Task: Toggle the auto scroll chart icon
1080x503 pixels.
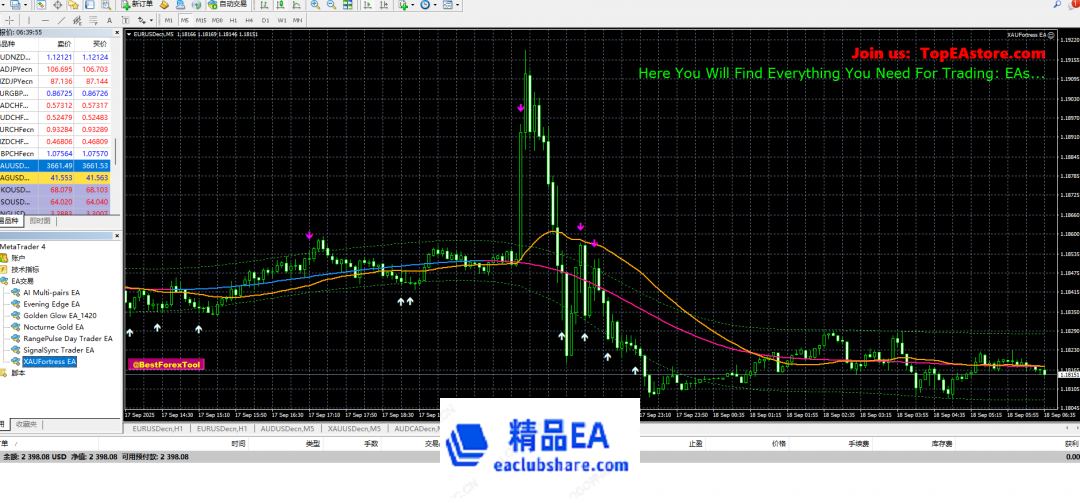Action: click(x=367, y=5)
